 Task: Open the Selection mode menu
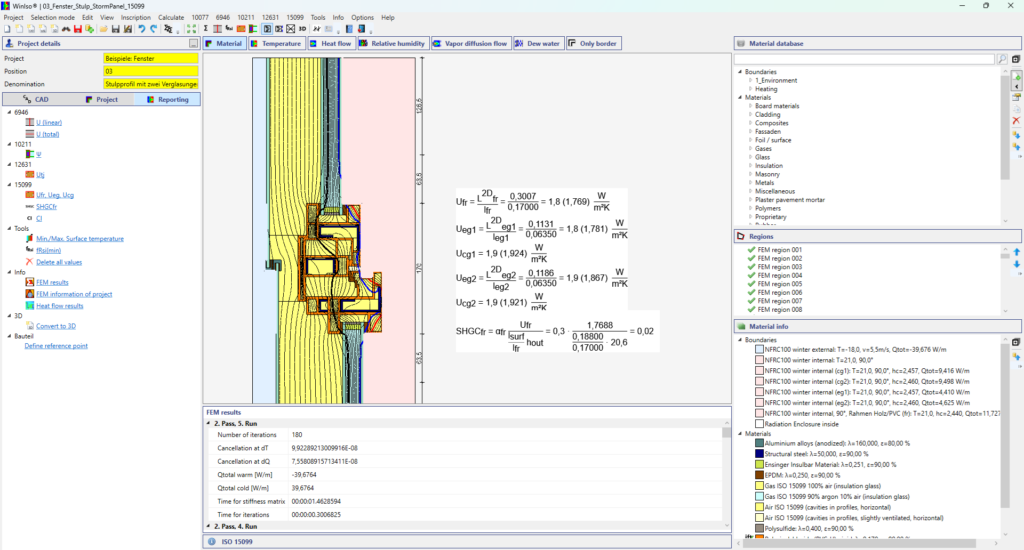point(53,18)
